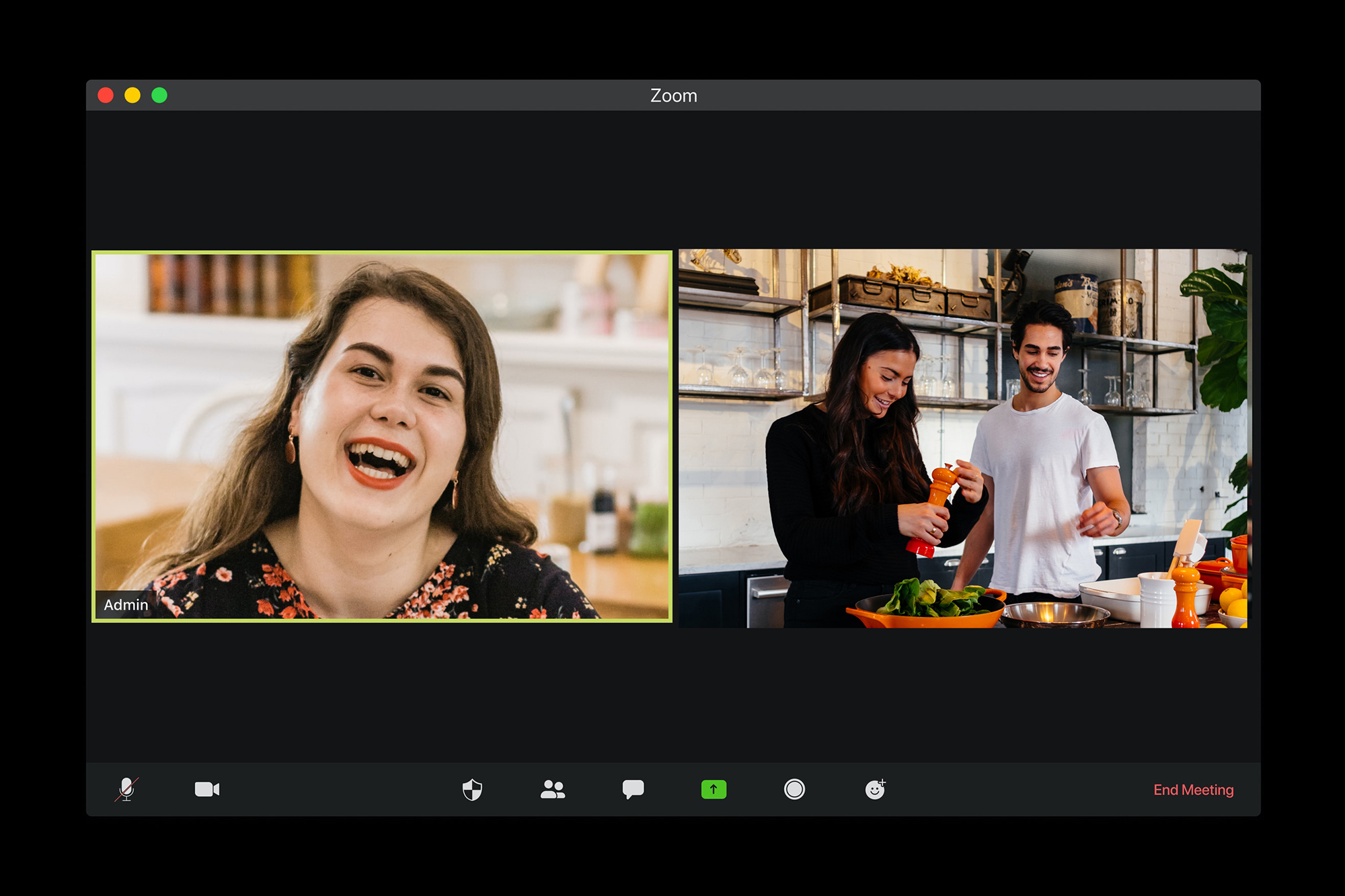Start recording the meeting

[x=795, y=790]
